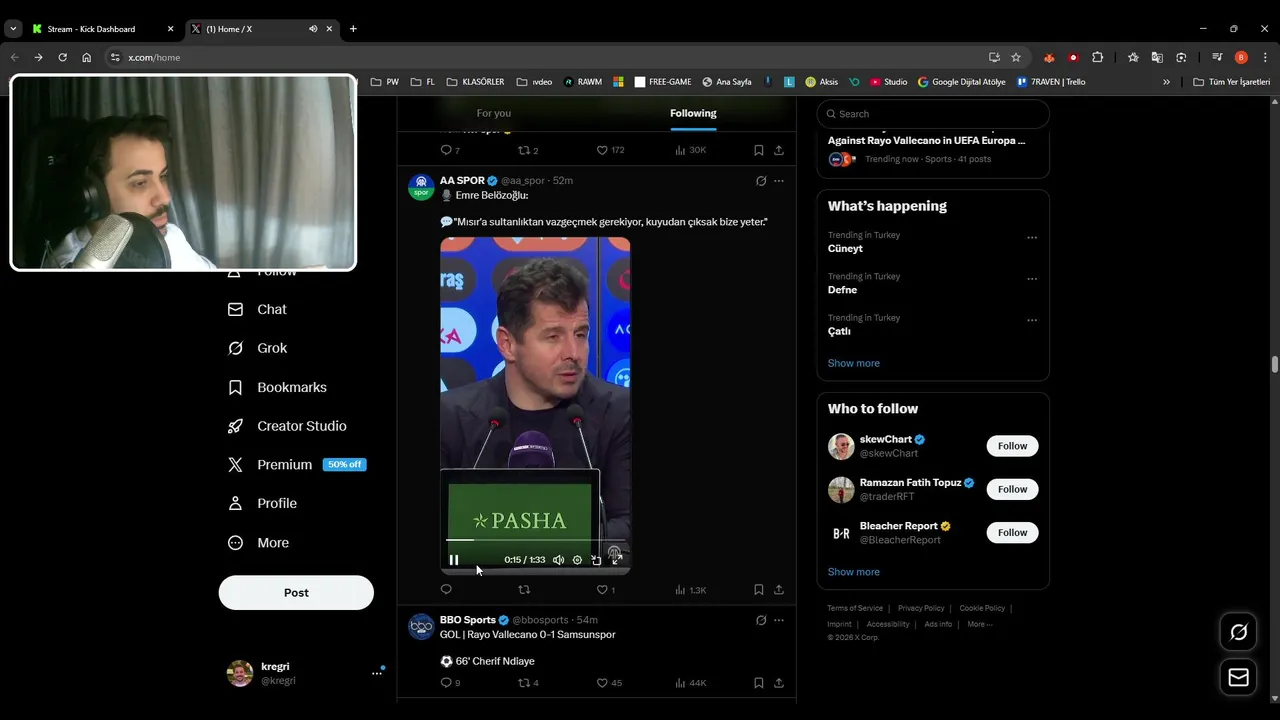Click the video progress bar

[535, 540]
